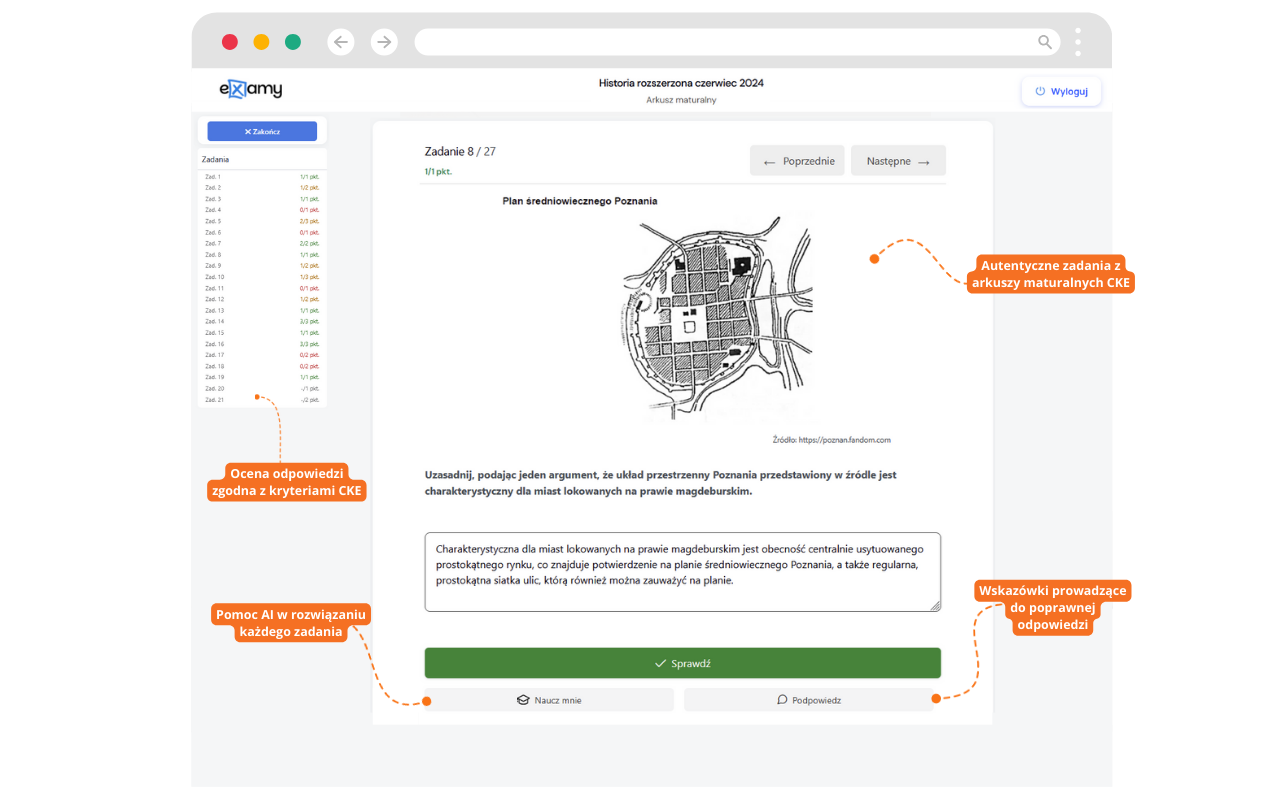This screenshot has height=788, width=1261.
Task: Open Zad. 21 from the task list
Action: (x=262, y=399)
